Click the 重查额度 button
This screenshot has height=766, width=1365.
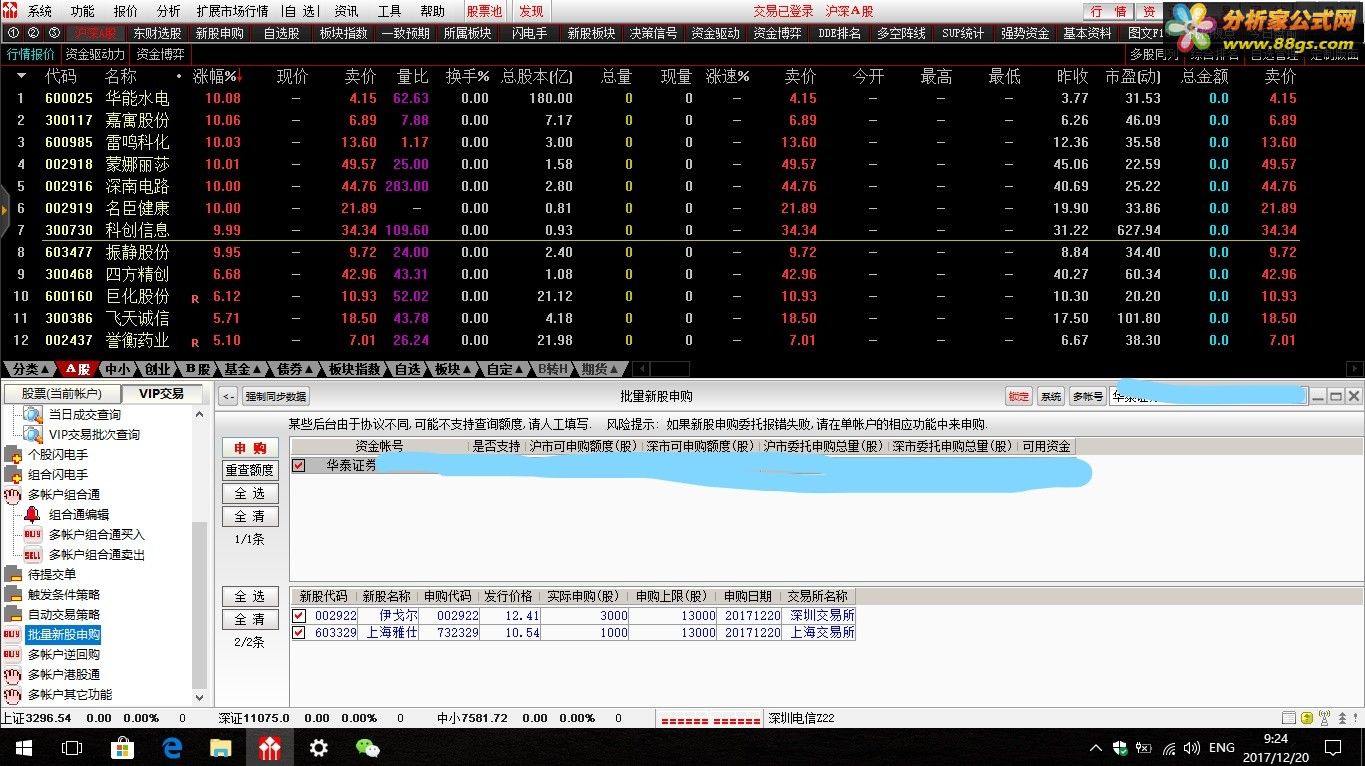coord(250,470)
